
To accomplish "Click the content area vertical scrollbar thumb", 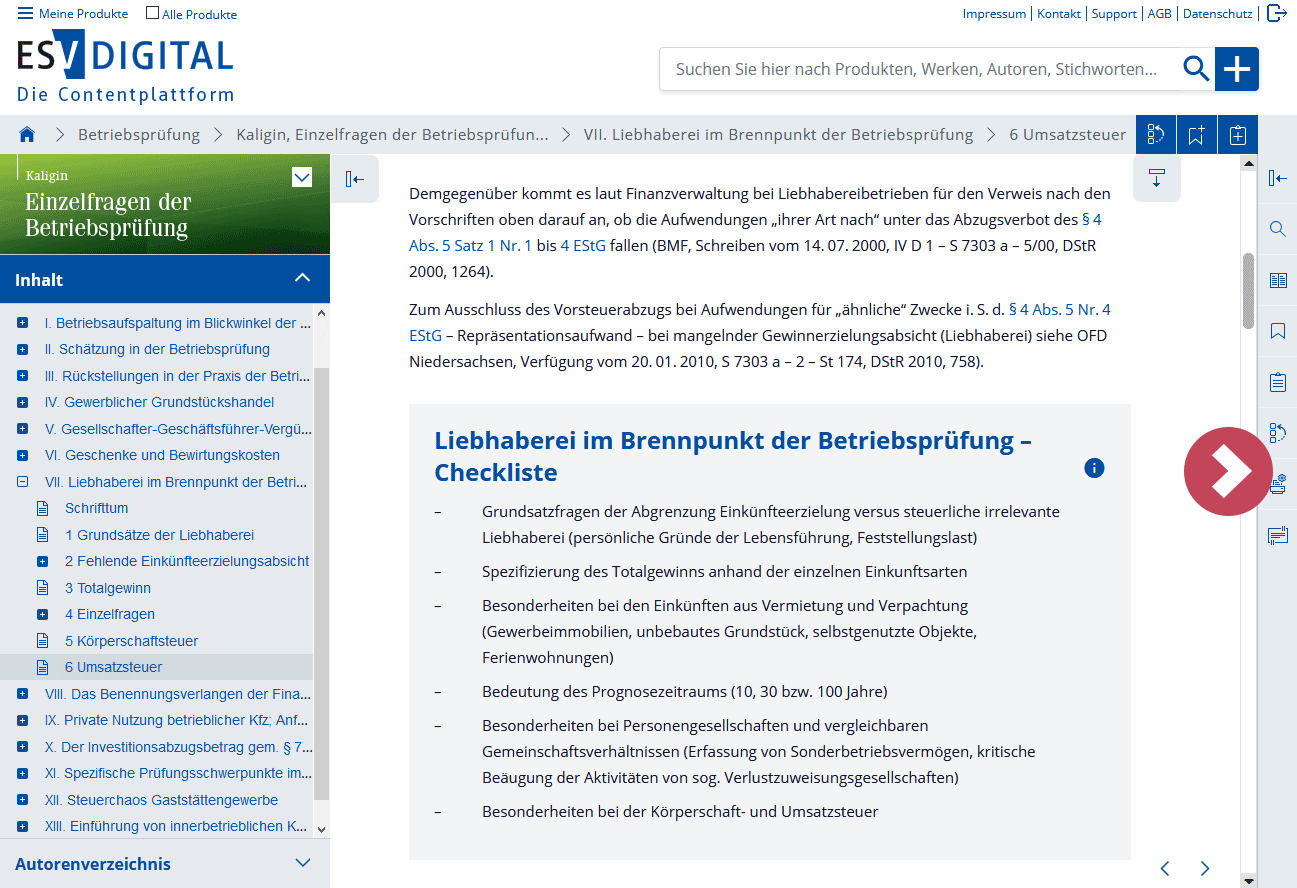I will click(1247, 290).
